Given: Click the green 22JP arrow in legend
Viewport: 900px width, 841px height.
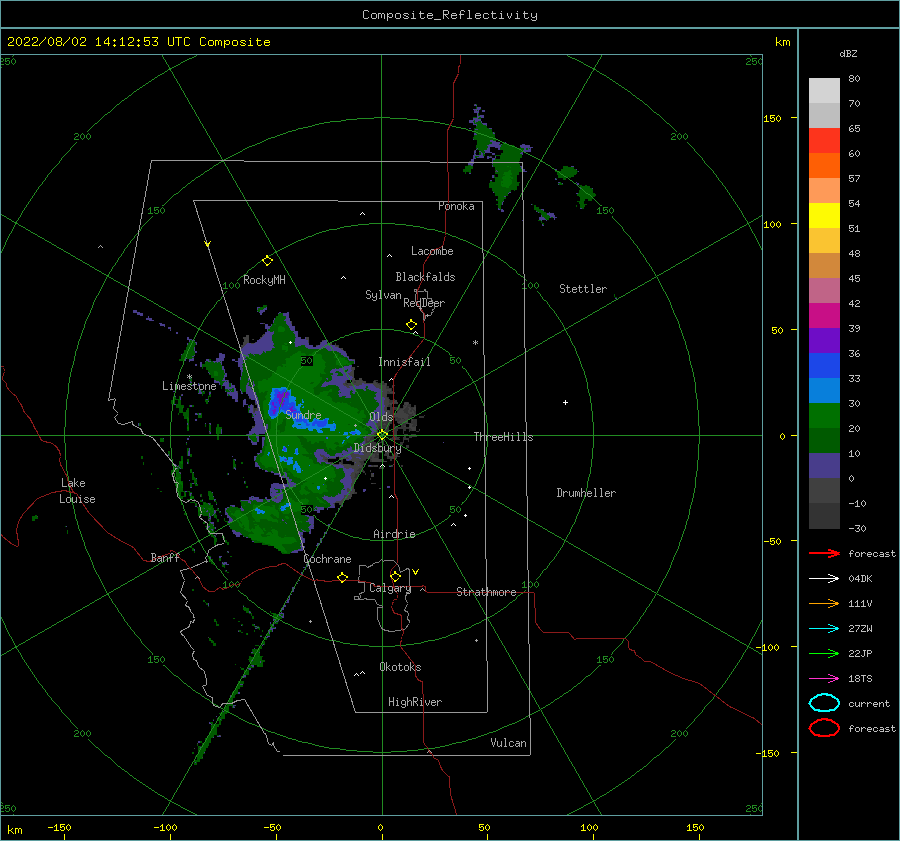Looking at the screenshot, I should (824, 653).
